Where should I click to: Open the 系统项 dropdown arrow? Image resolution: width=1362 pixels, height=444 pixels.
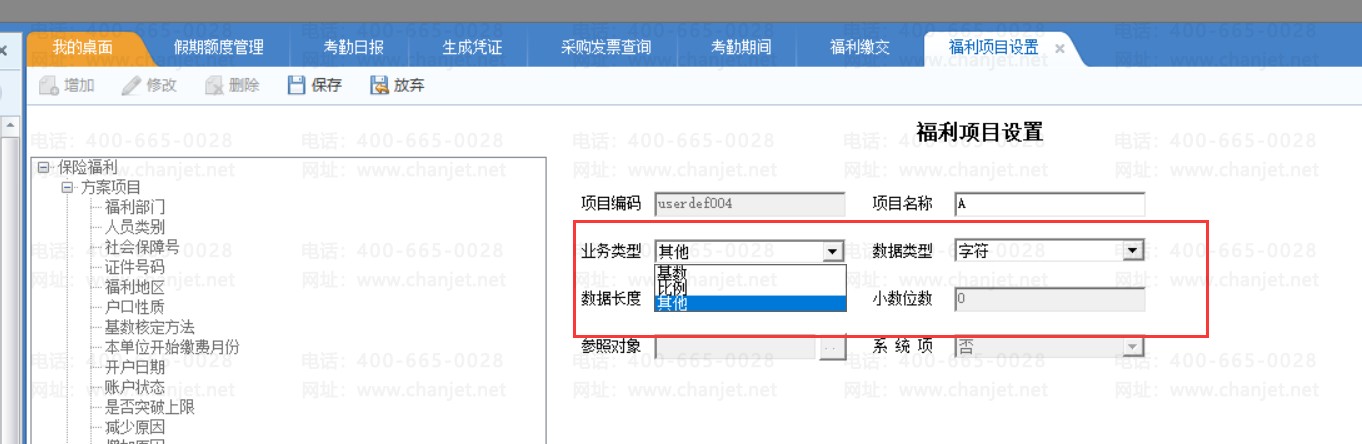[x=1132, y=347]
